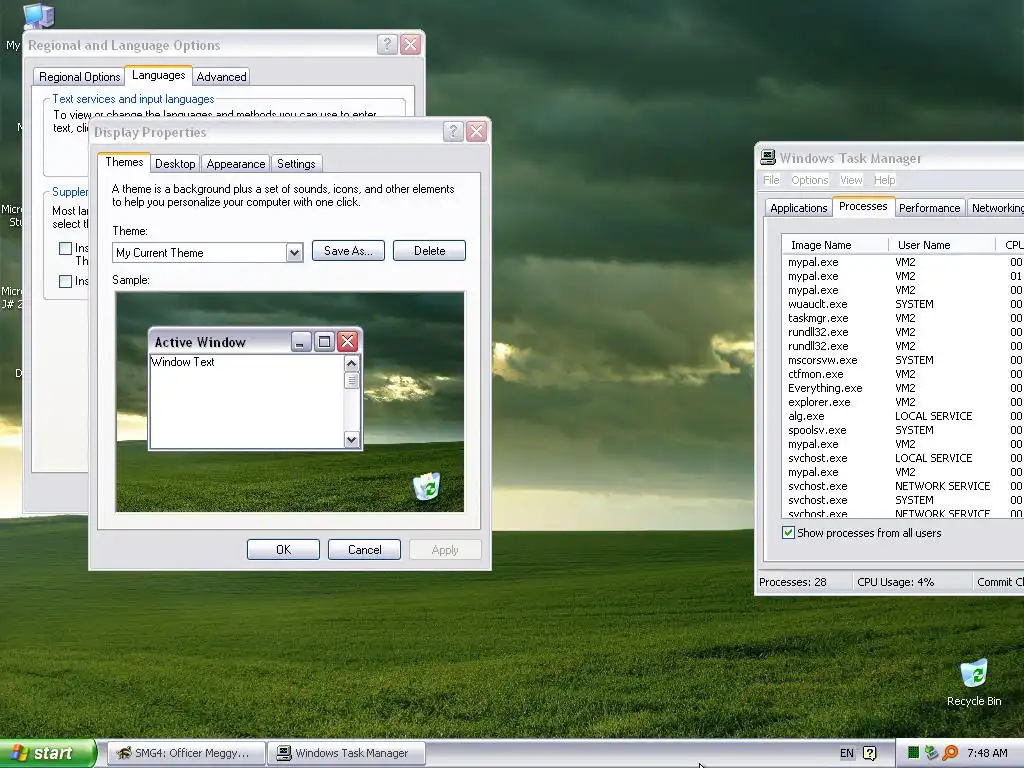Select the ctfmon.exe process row
The width and height of the screenshot is (1024, 768).
tap(904, 374)
